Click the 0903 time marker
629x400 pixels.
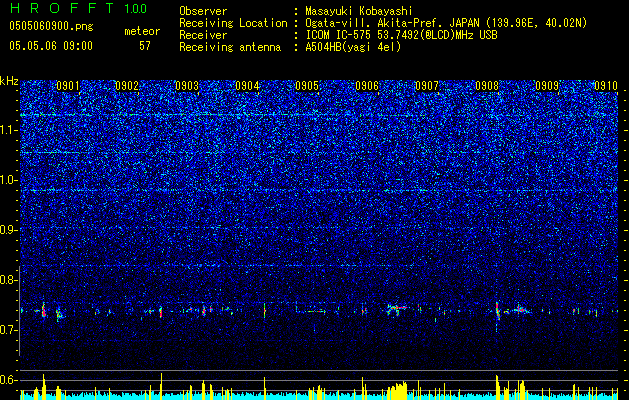[187, 86]
